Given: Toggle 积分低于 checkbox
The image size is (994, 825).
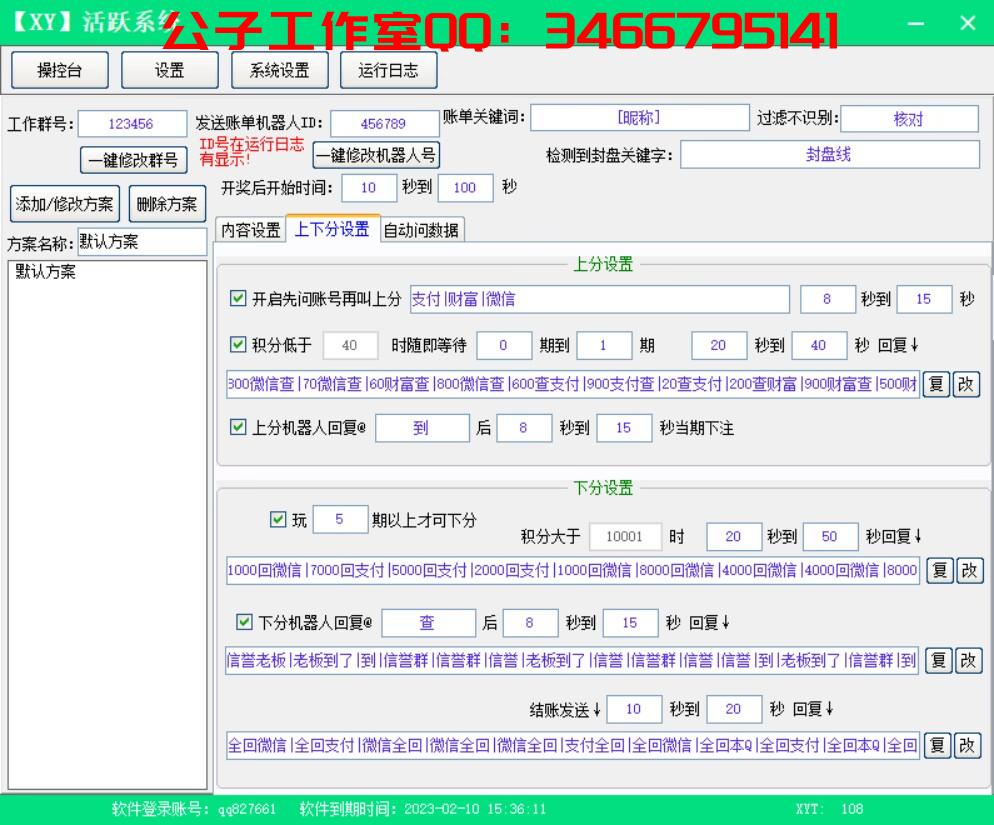Looking at the screenshot, I should click(x=238, y=344).
